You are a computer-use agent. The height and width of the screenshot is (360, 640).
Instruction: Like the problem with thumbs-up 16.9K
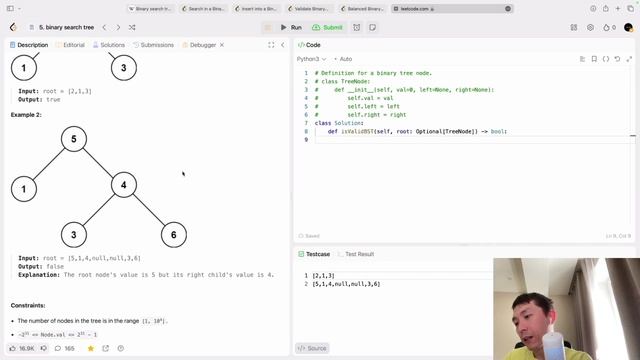tap(22, 348)
